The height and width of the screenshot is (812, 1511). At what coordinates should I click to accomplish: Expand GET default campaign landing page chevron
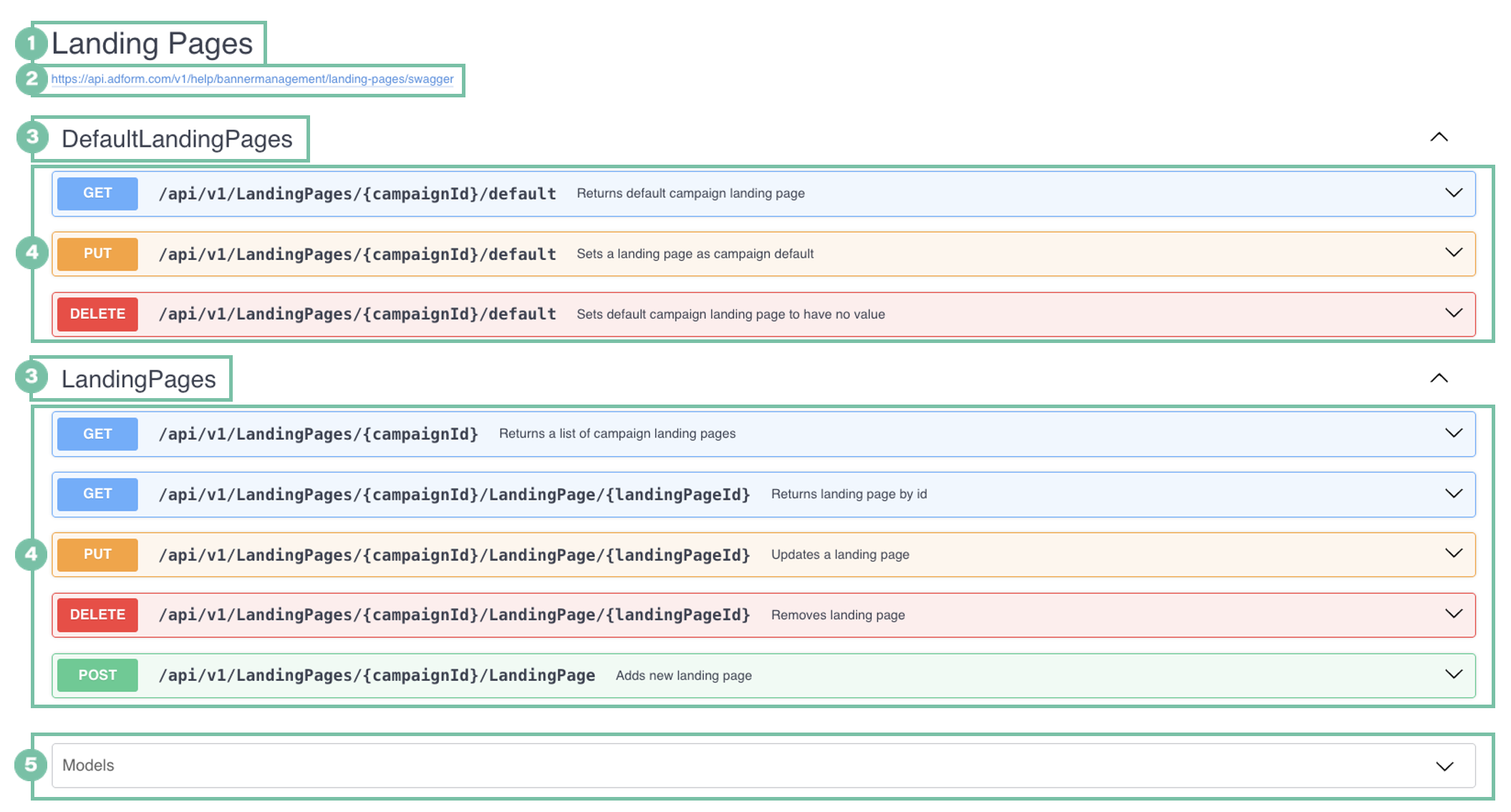coord(1454,193)
